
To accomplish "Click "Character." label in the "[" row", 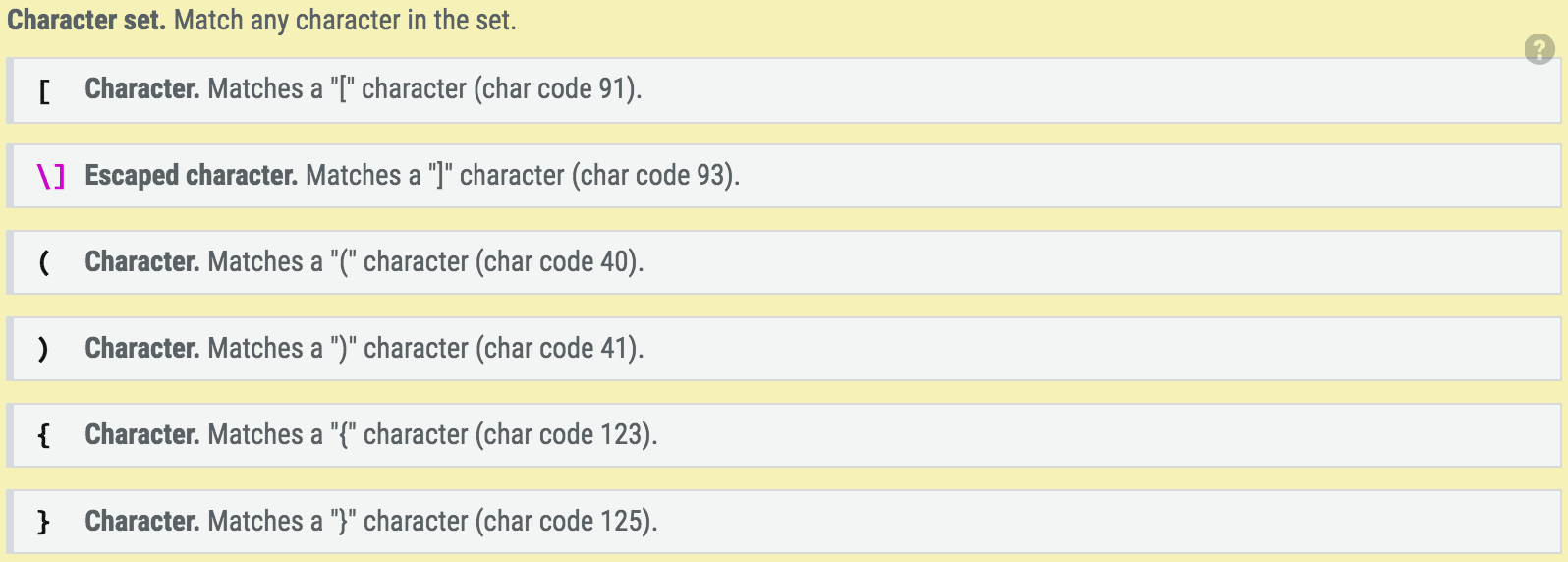I will pos(143,89).
